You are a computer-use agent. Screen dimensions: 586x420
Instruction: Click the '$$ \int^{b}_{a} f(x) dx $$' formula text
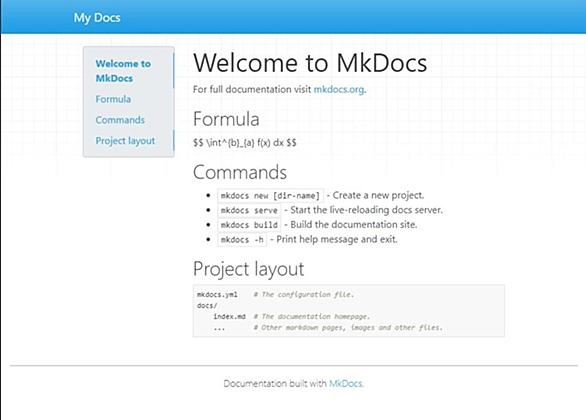click(245, 143)
